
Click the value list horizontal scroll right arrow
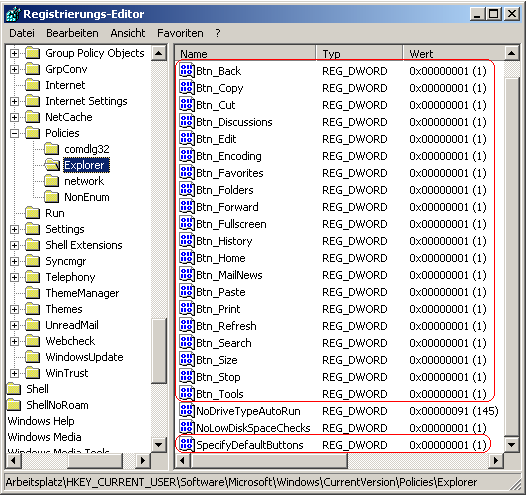[496, 460]
